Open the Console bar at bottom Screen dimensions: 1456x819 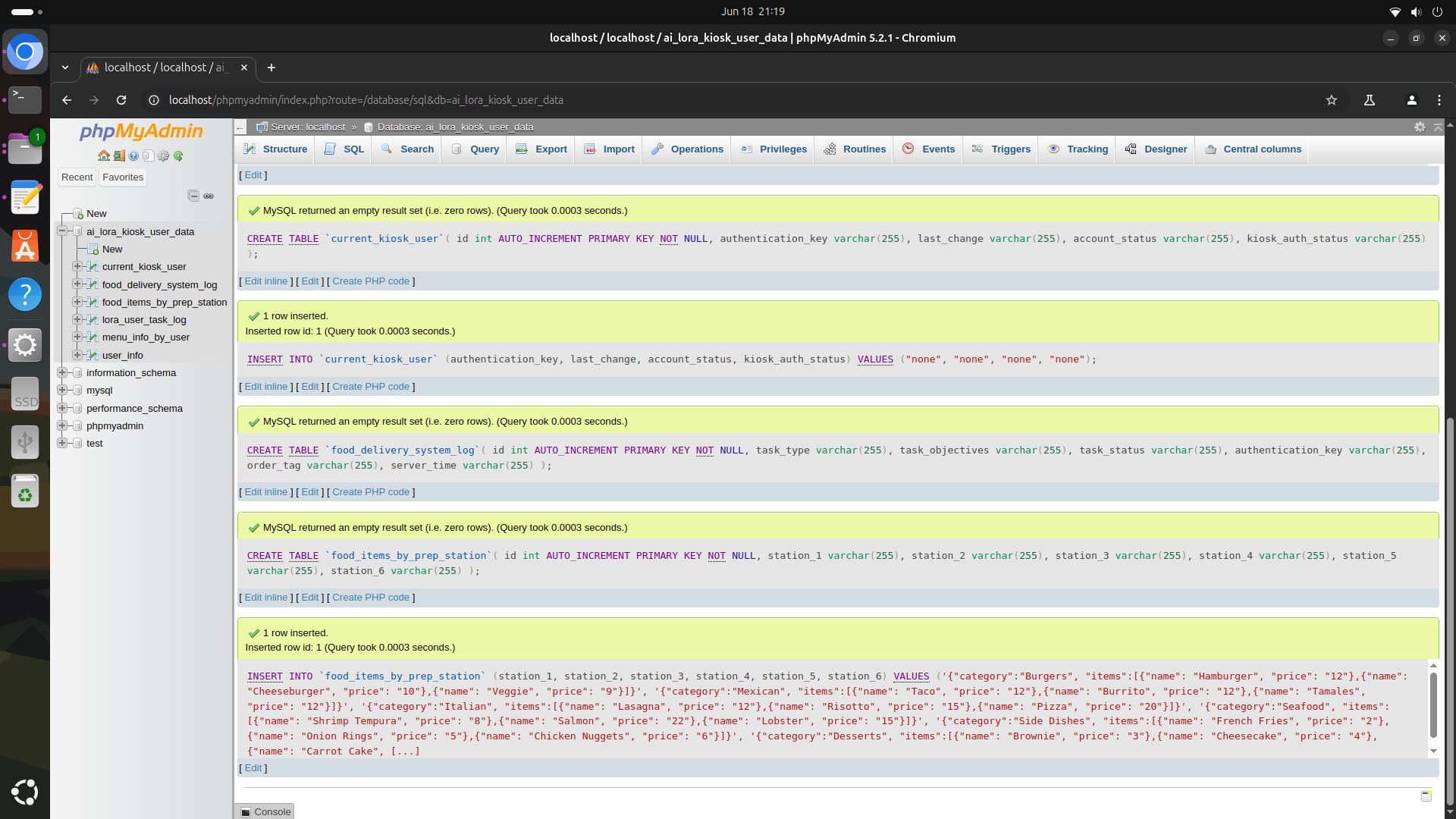coord(265,811)
